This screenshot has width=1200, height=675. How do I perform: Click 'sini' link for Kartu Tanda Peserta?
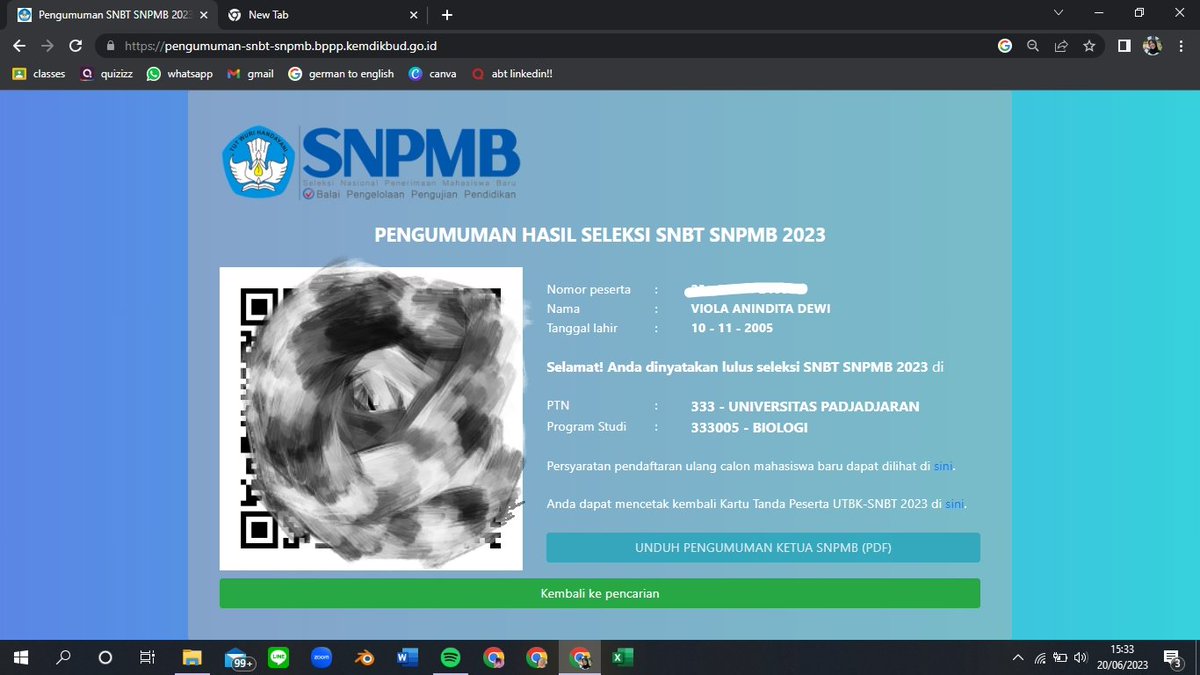point(954,504)
